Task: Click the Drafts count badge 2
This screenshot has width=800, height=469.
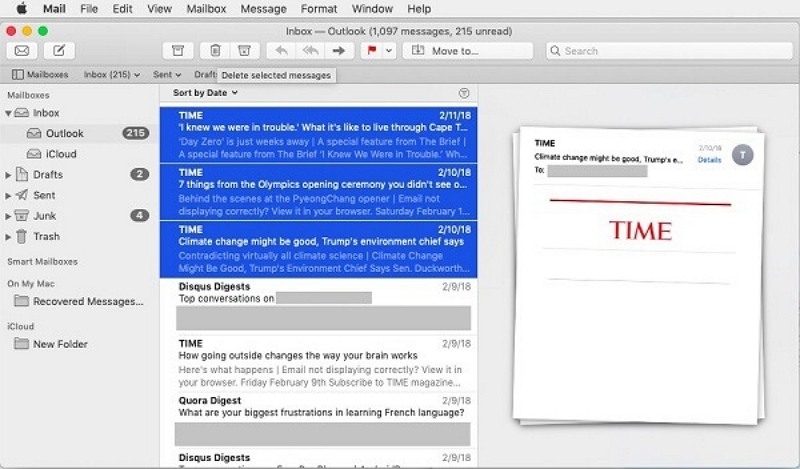Action: click(x=139, y=175)
